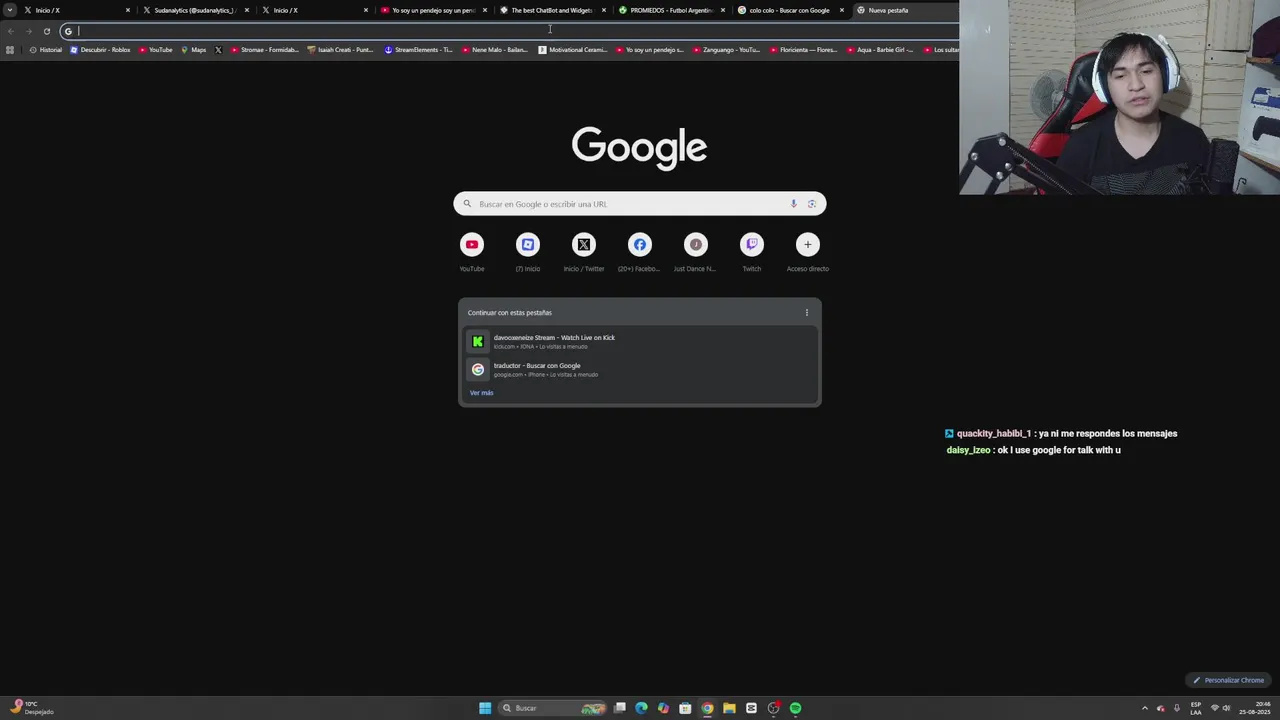1280x720 pixels.
Task: Add a shortcut with 'Acceso directo' plus
Action: tap(808, 252)
